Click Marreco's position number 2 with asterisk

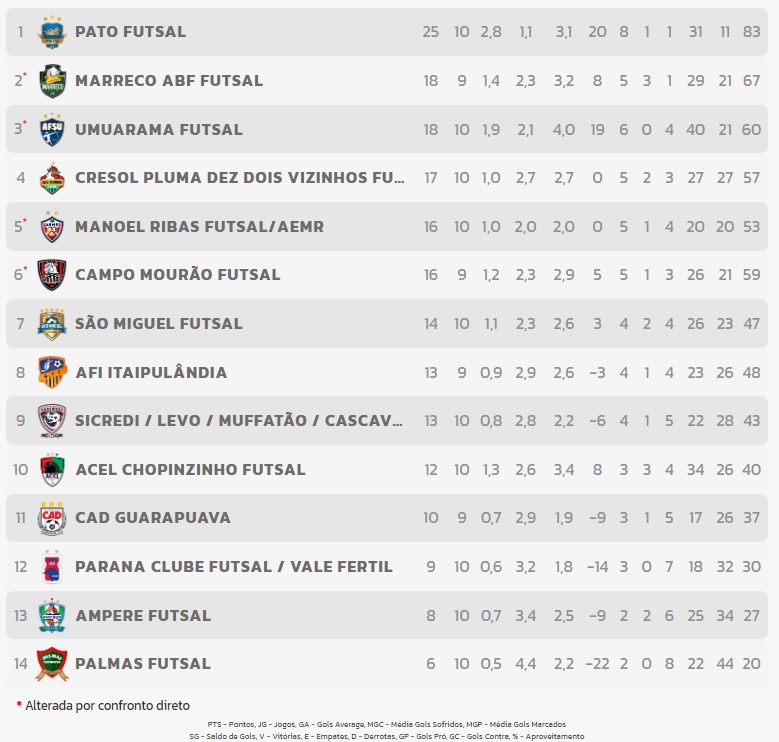tap(20, 80)
